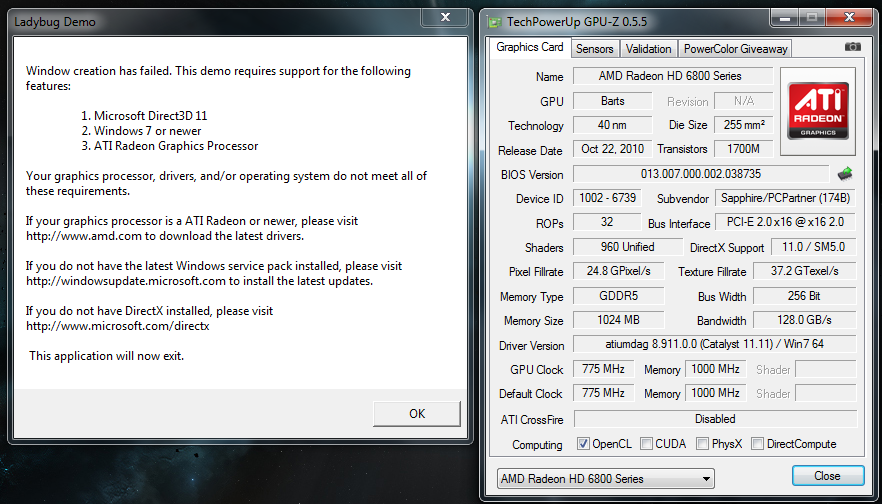
Task: Click the Shaders field 960 Unified
Action: (x=628, y=247)
